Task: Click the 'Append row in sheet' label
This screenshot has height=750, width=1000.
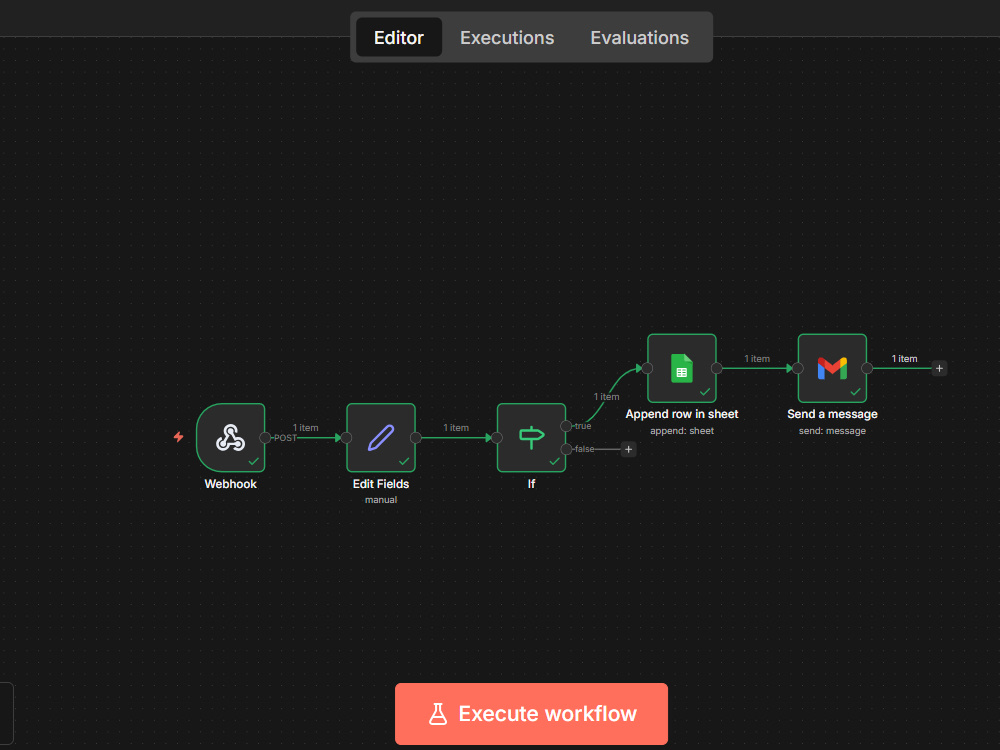Action: pyautogui.click(x=682, y=414)
